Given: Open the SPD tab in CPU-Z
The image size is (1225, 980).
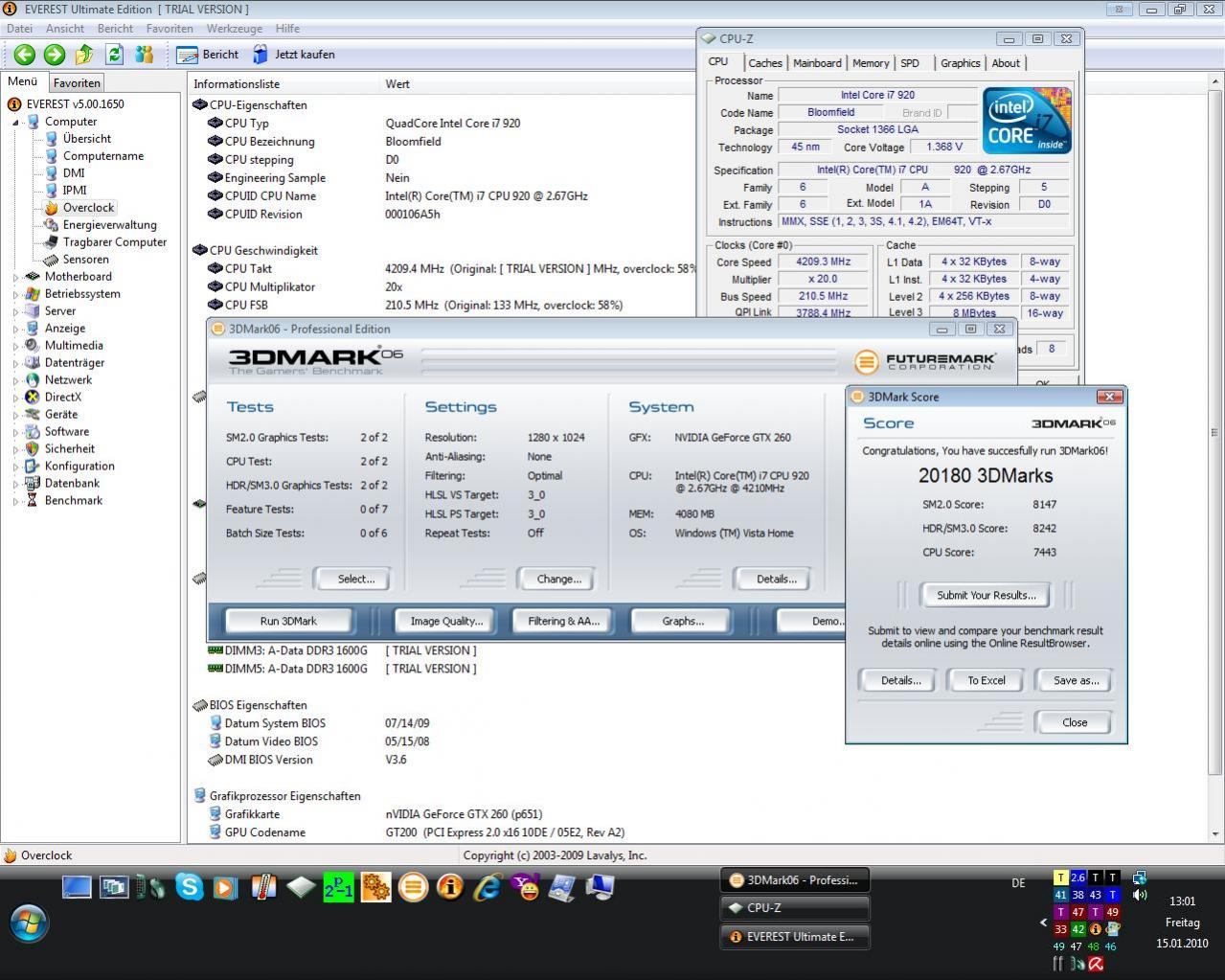Looking at the screenshot, I should (x=910, y=63).
